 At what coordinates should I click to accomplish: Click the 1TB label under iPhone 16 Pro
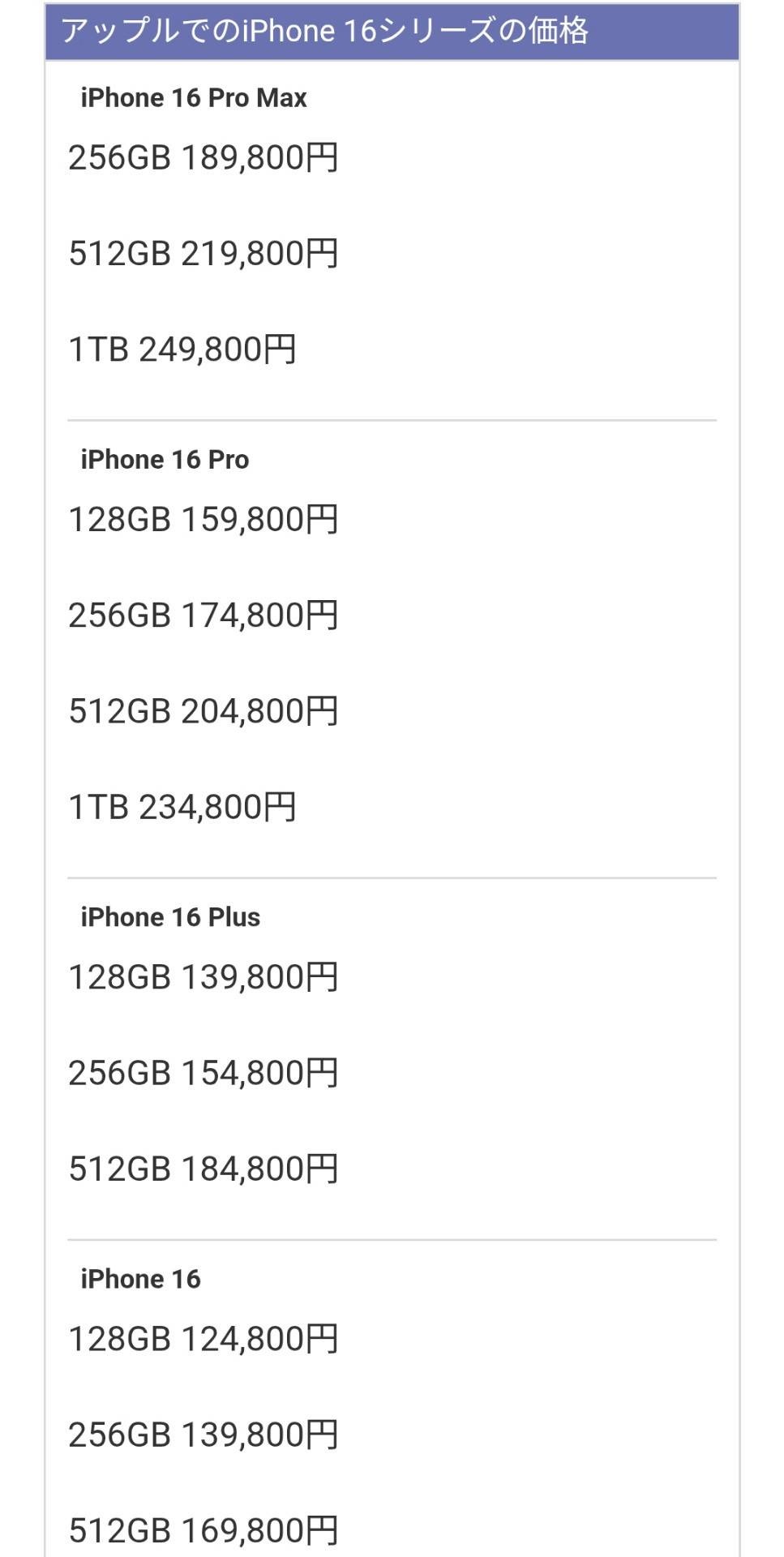pos(98,807)
